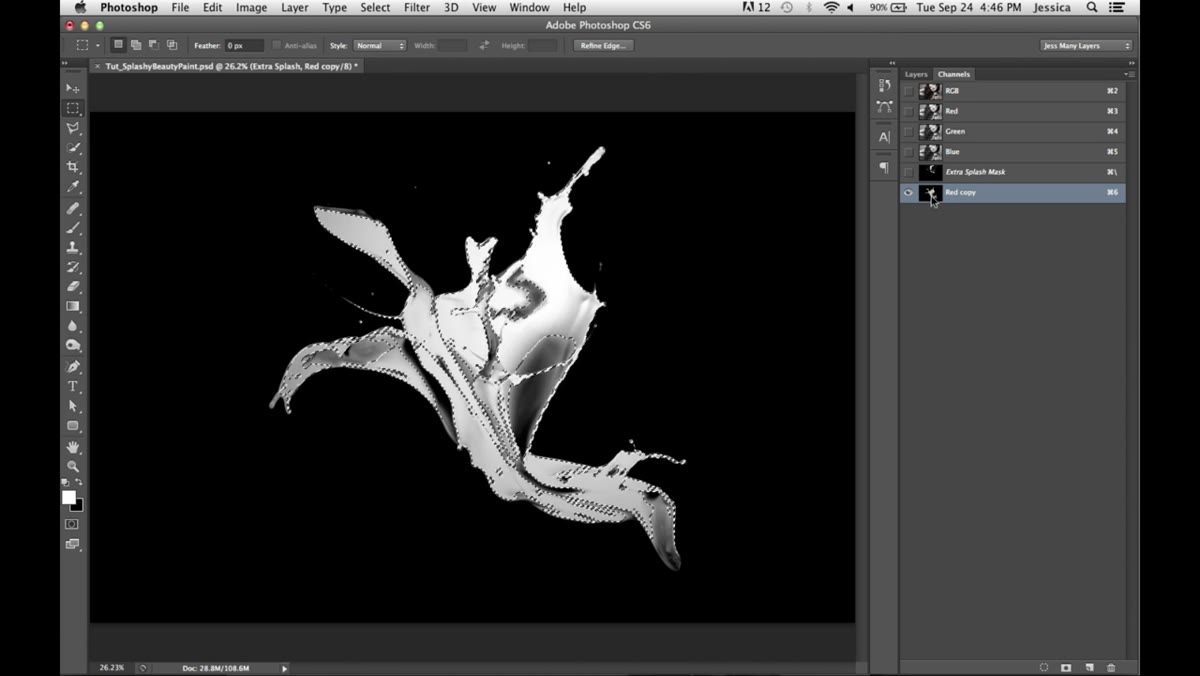
Task: Hide the Red copy channel eye
Action: [908, 192]
